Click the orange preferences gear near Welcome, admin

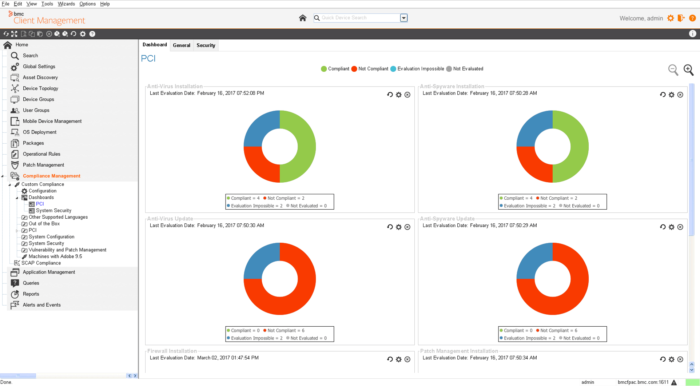click(x=671, y=18)
